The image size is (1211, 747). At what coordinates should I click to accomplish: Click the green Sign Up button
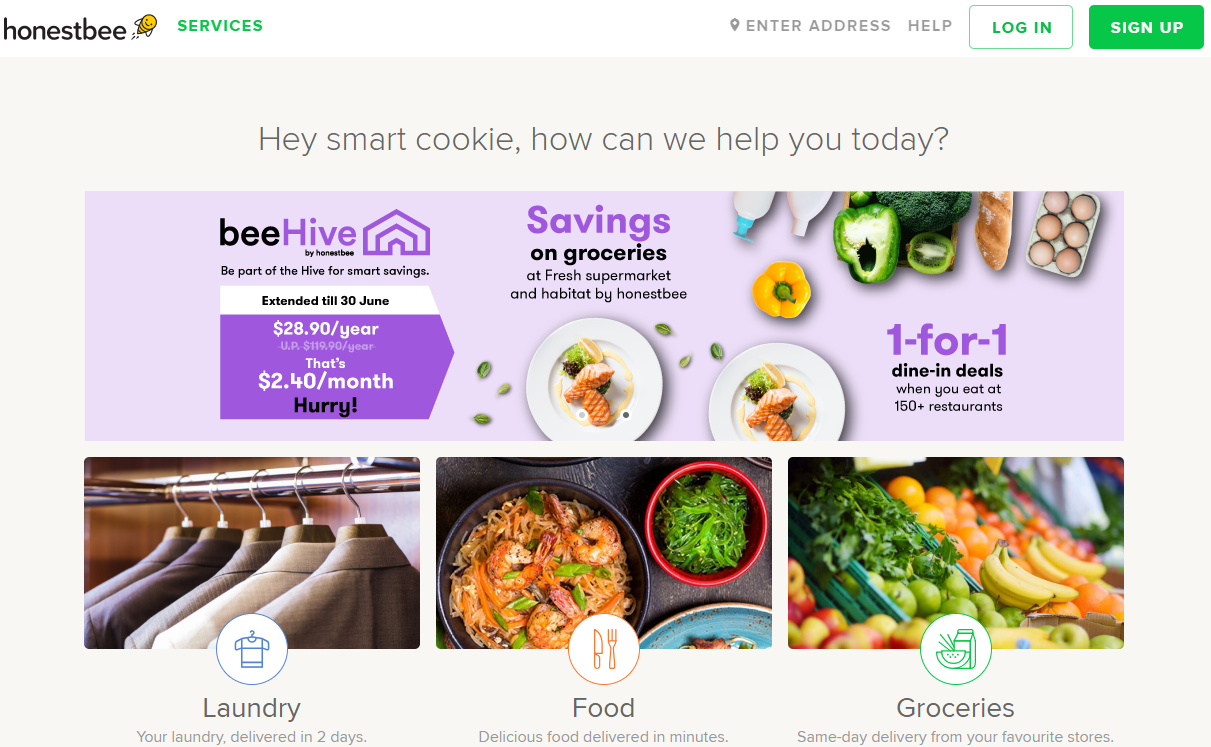tap(1146, 27)
